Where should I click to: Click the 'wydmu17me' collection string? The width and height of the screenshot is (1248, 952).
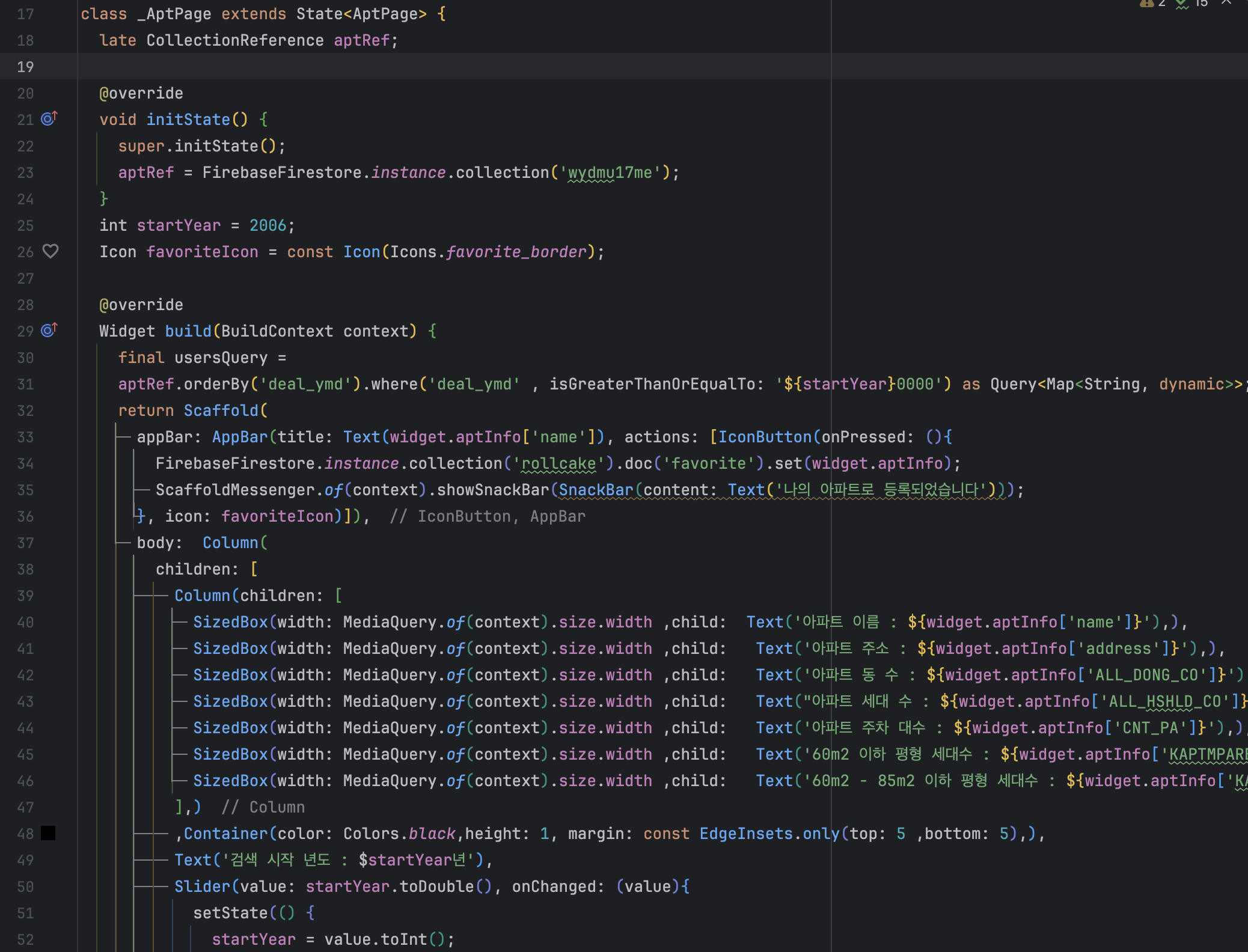[x=610, y=172]
